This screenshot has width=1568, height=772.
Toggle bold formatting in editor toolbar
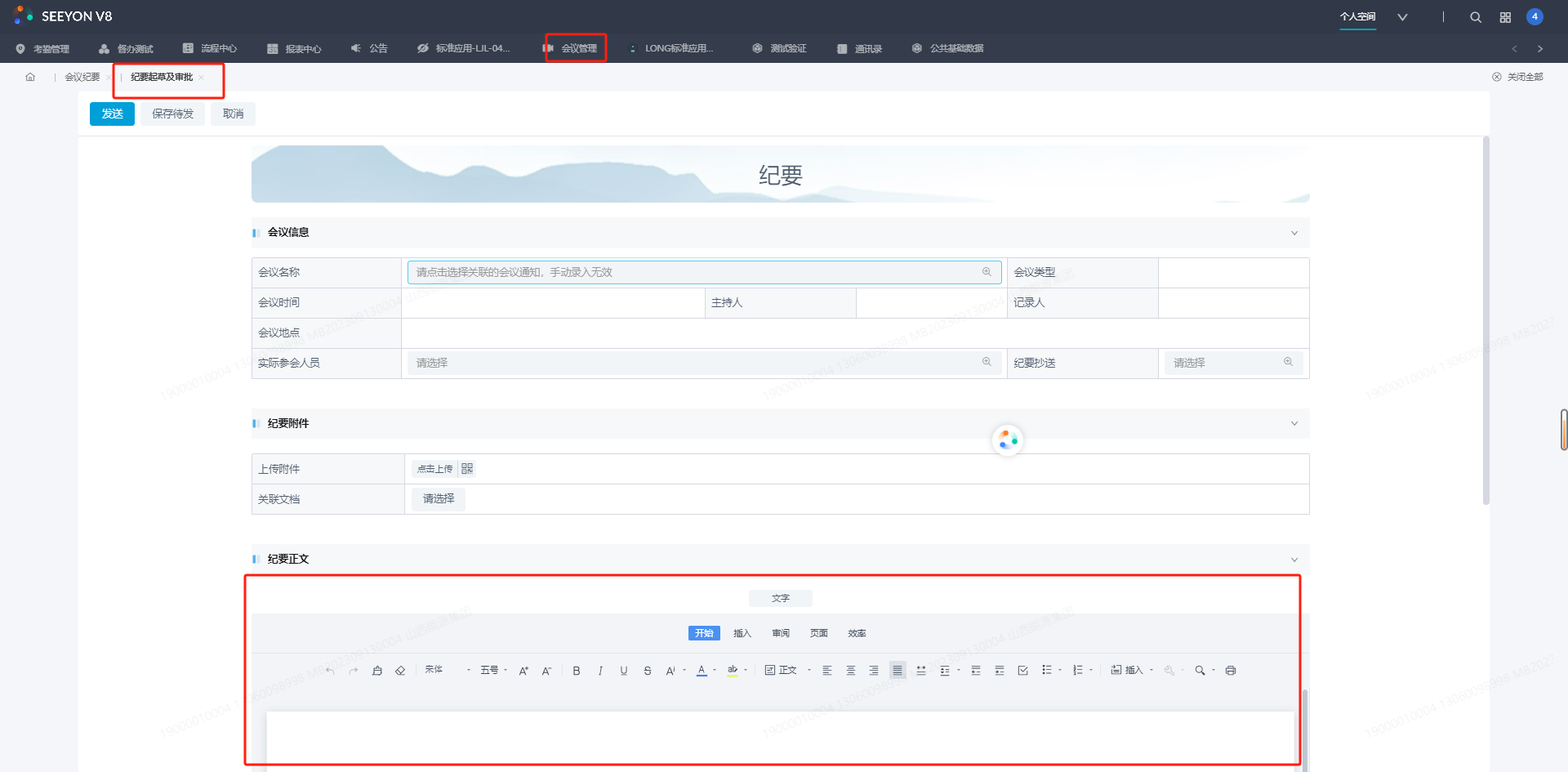point(577,671)
